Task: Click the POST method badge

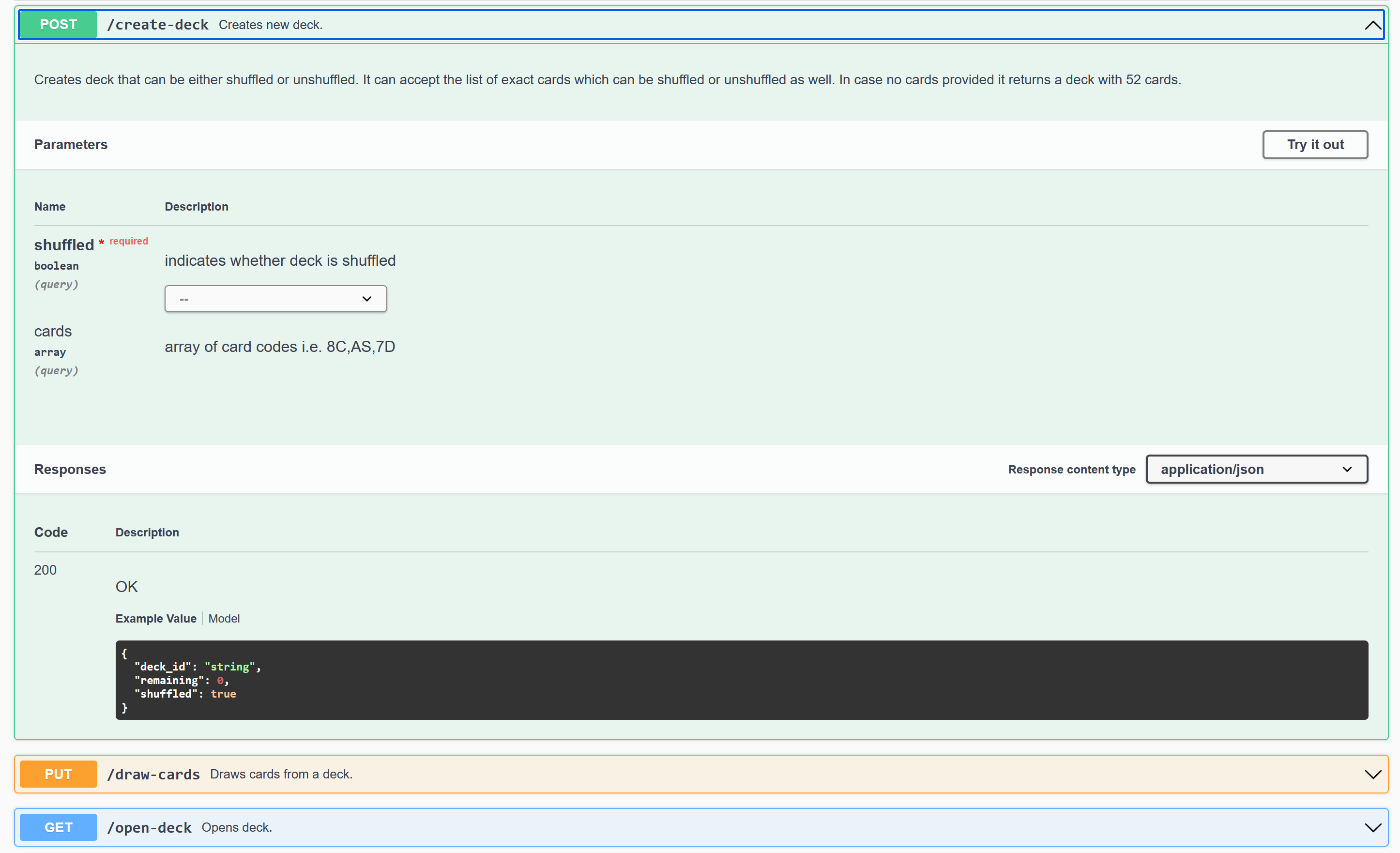Action: click(59, 25)
